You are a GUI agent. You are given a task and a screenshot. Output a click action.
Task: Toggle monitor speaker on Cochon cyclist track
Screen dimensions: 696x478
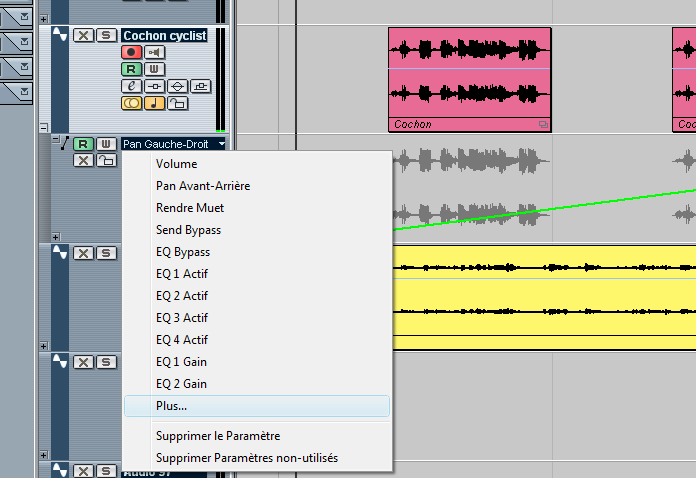pyautogui.click(x=155, y=52)
